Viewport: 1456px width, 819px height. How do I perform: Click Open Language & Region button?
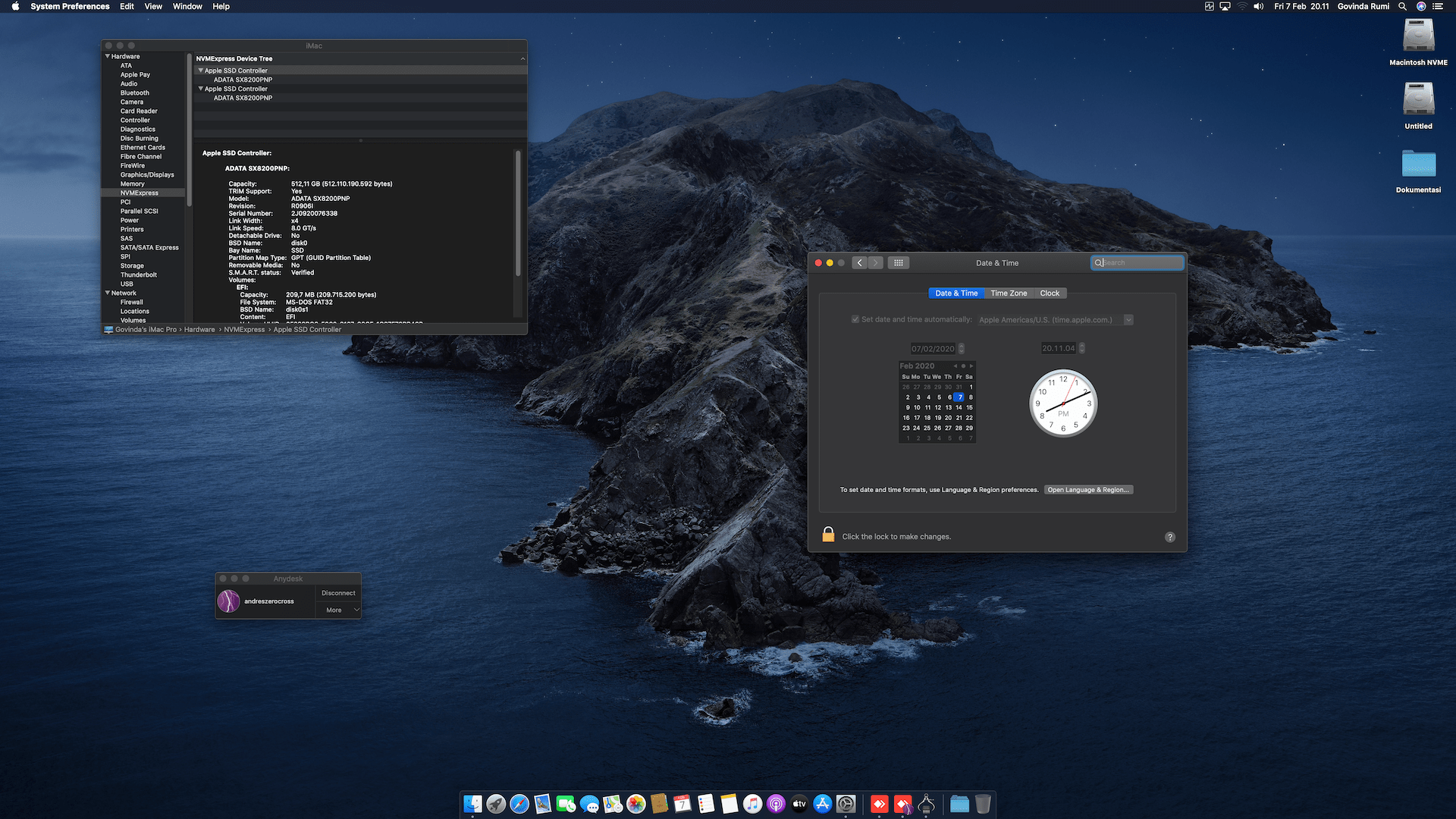click(x=1088, y=490)
